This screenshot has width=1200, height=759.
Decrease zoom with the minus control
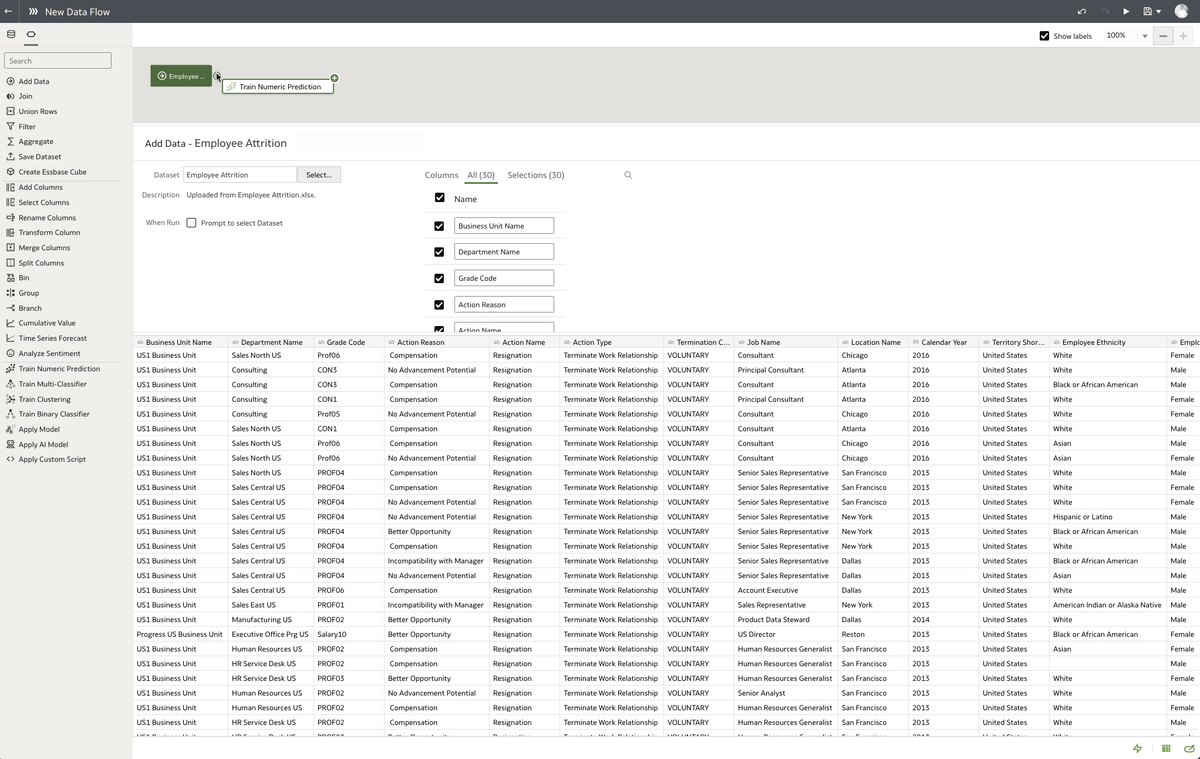click(x=1162, y=36)
